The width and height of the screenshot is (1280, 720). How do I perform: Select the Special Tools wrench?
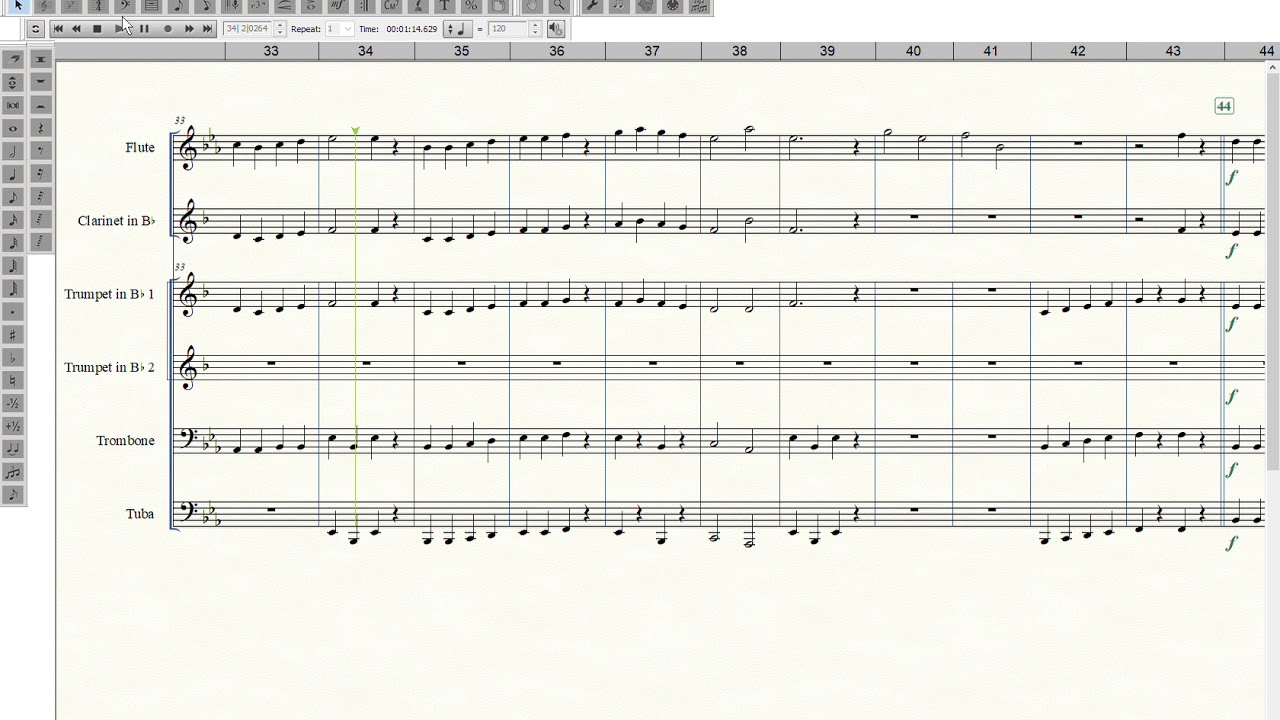tap(592, 6)
